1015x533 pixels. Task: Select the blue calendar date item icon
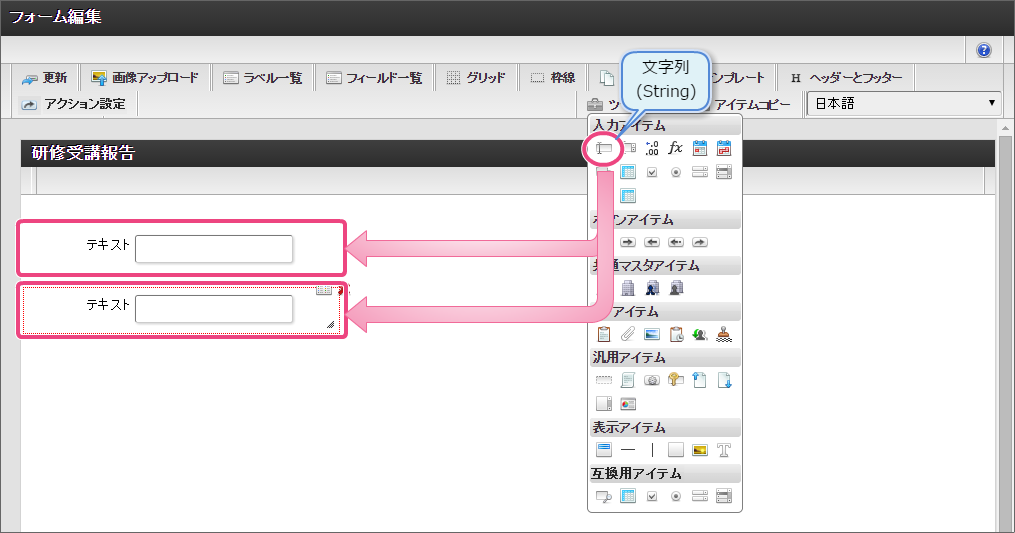(700, 148)
